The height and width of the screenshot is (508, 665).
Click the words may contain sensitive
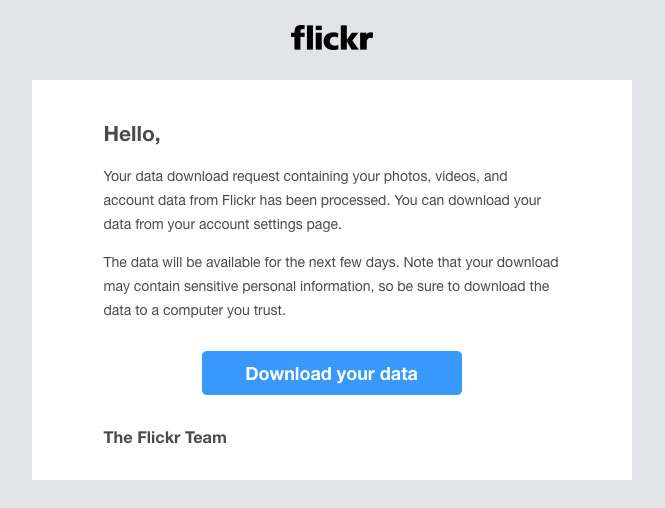pos(171,286)
